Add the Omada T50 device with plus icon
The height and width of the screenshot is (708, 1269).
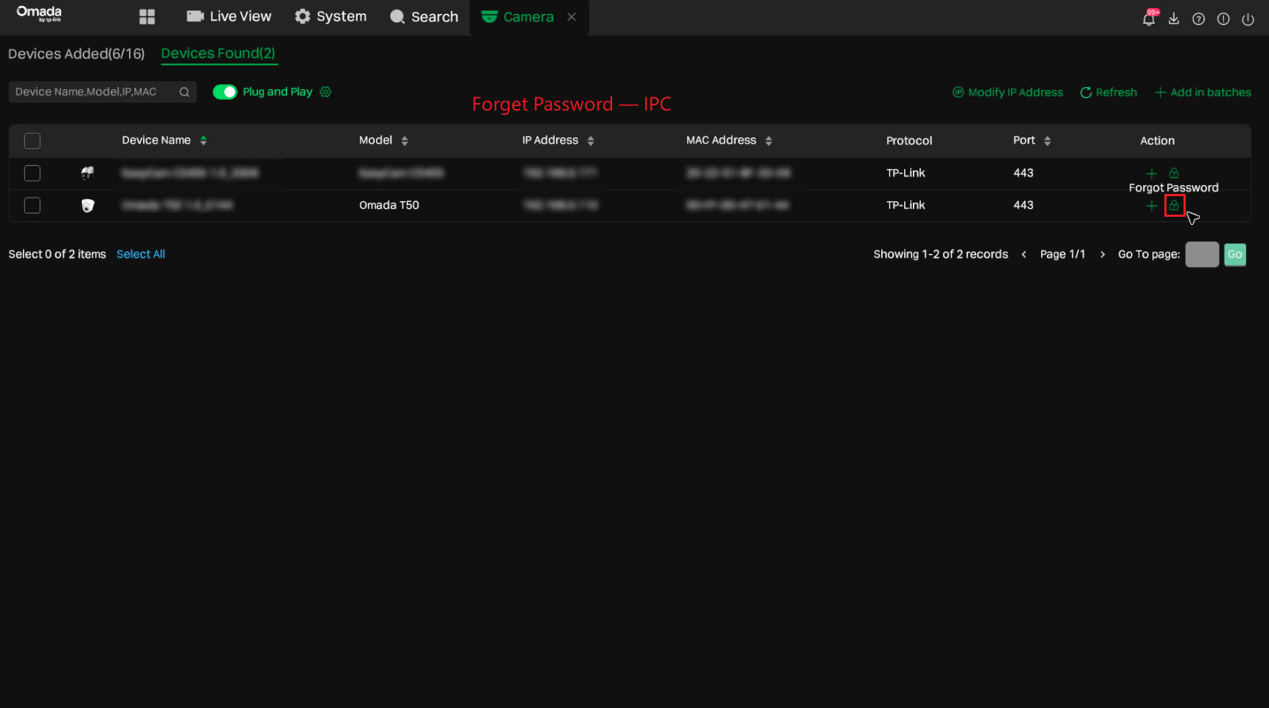pos(1151,206)
